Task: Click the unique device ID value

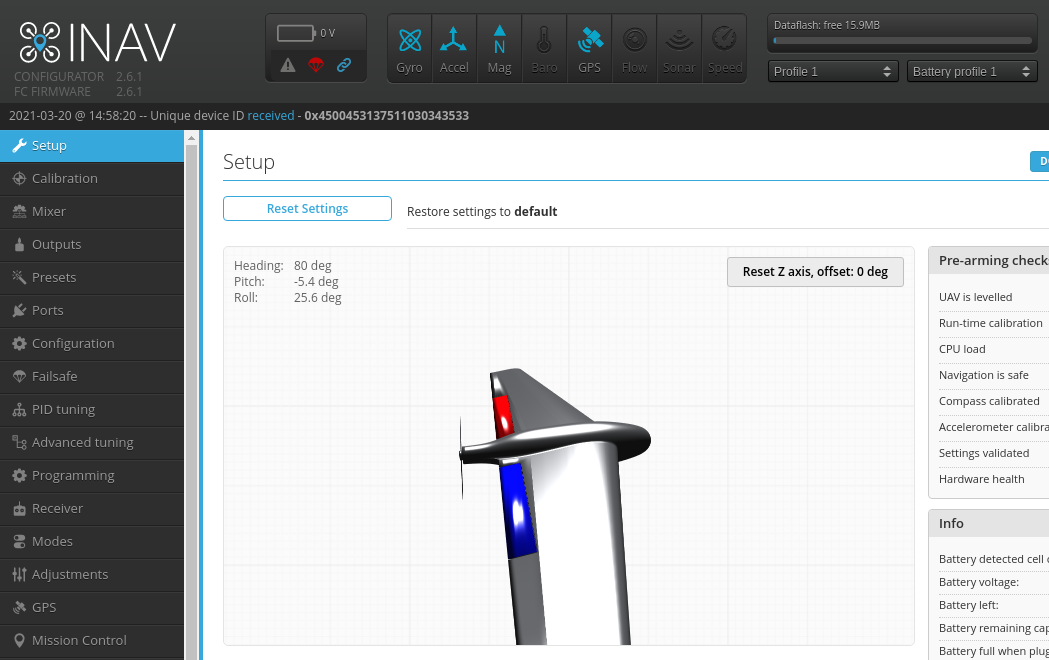Action: pyautogui.click(x=387, y=116)
